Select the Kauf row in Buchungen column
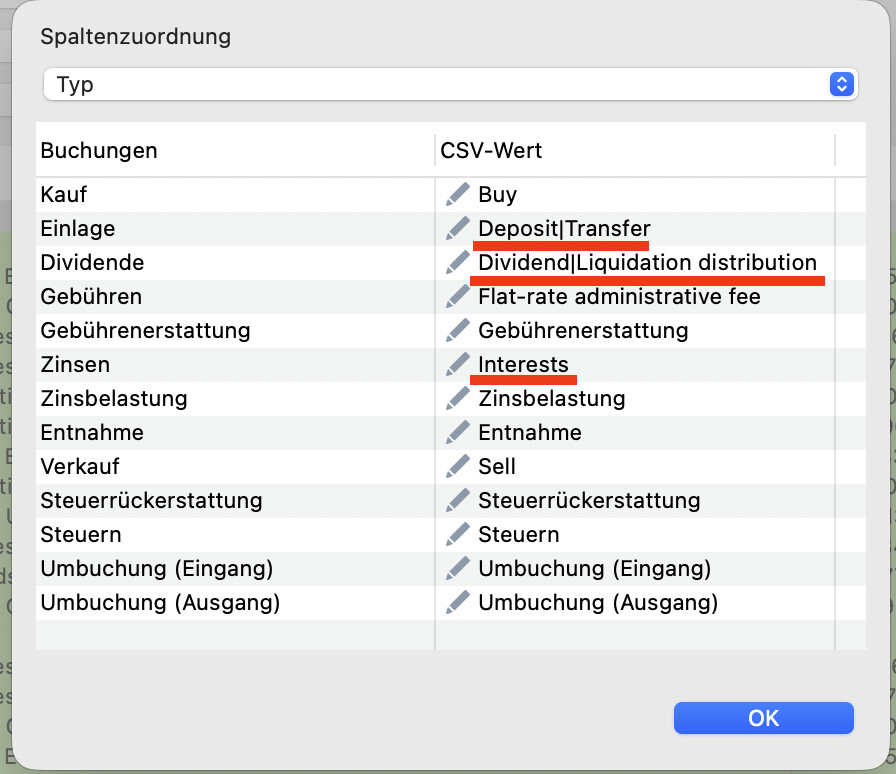This screenshot has height=774, width=896. tap(235, 194)
